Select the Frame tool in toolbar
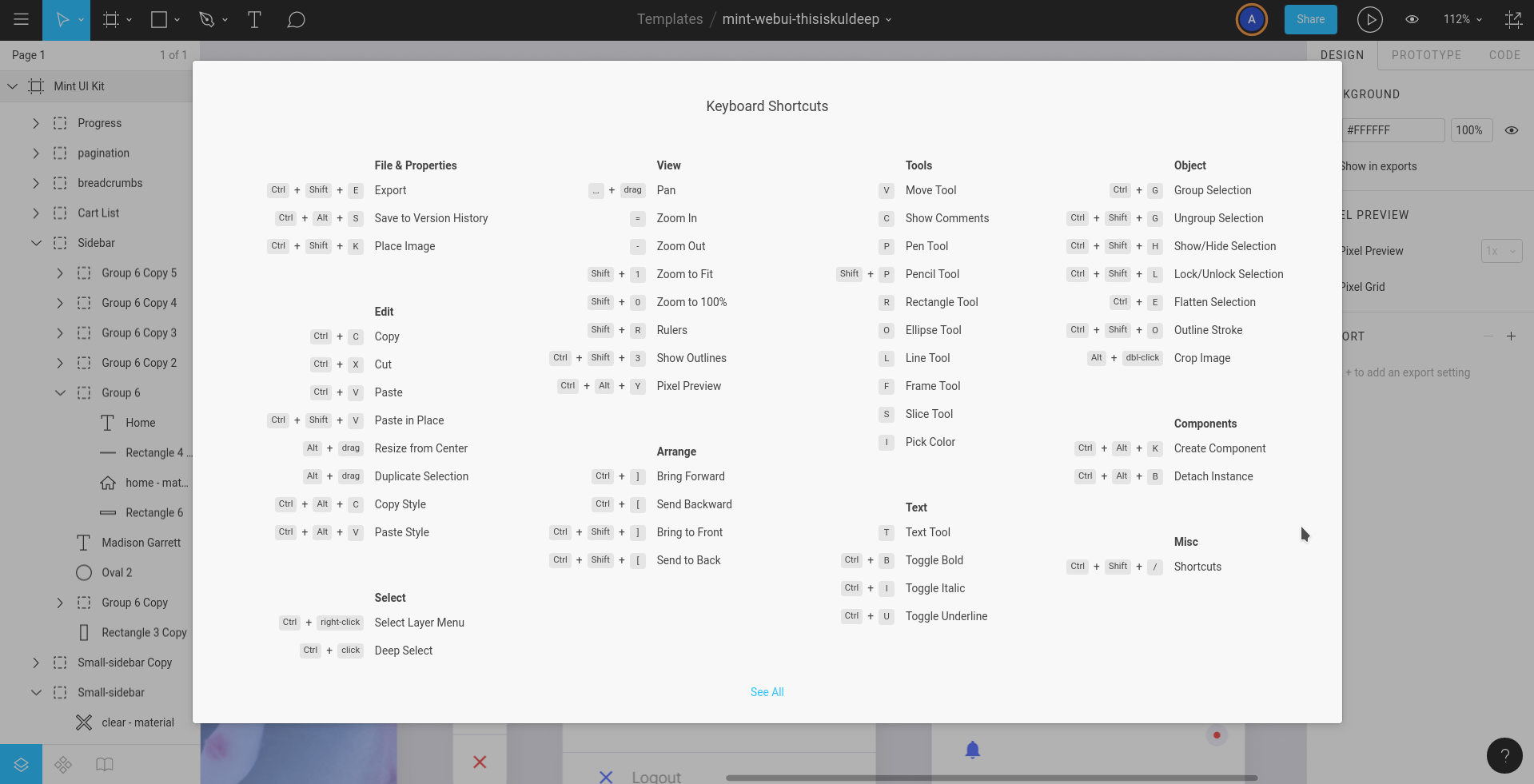The image size is (1534, 784). click(x=111, y=20)
